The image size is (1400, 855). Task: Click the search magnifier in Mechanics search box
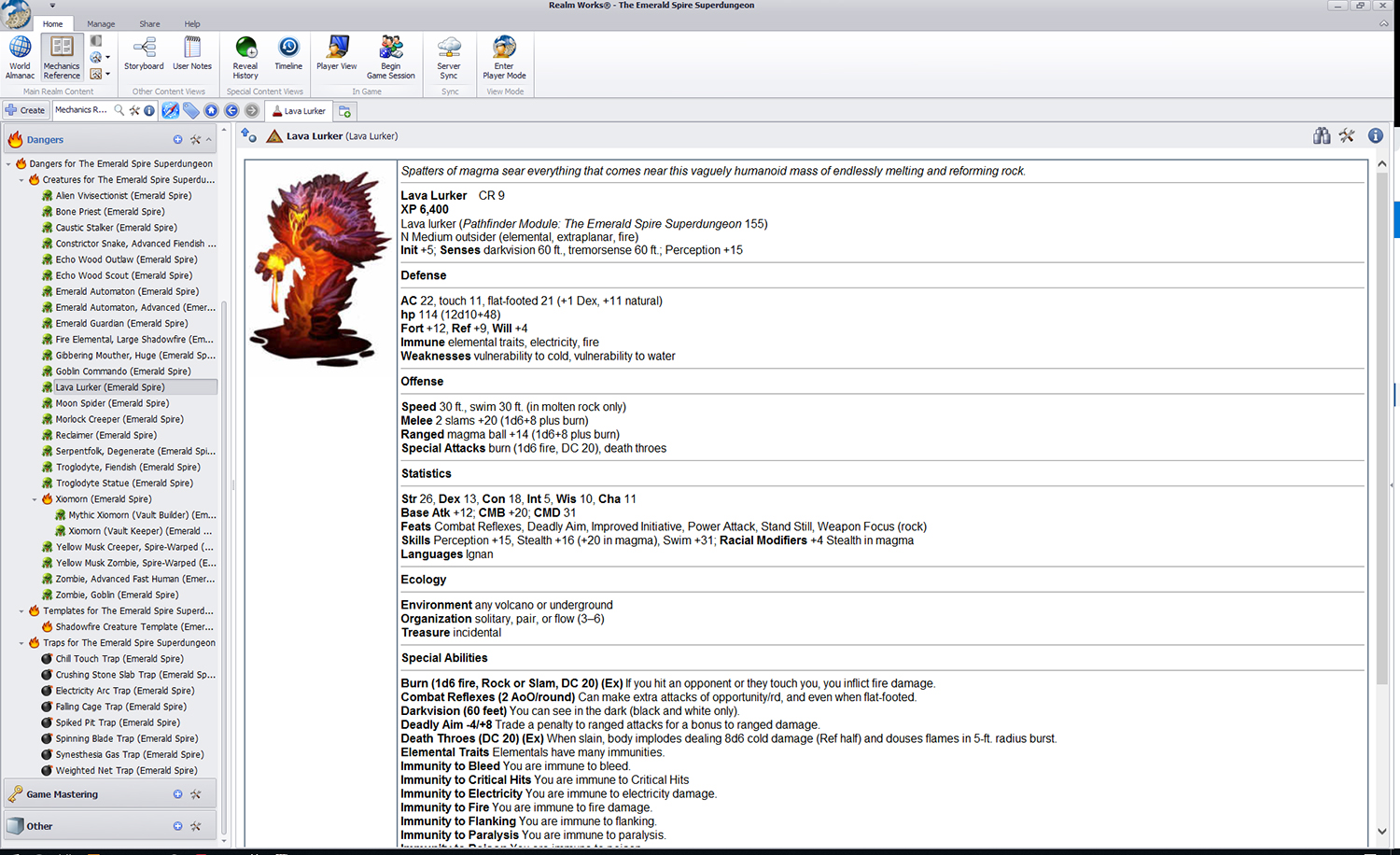119,110
